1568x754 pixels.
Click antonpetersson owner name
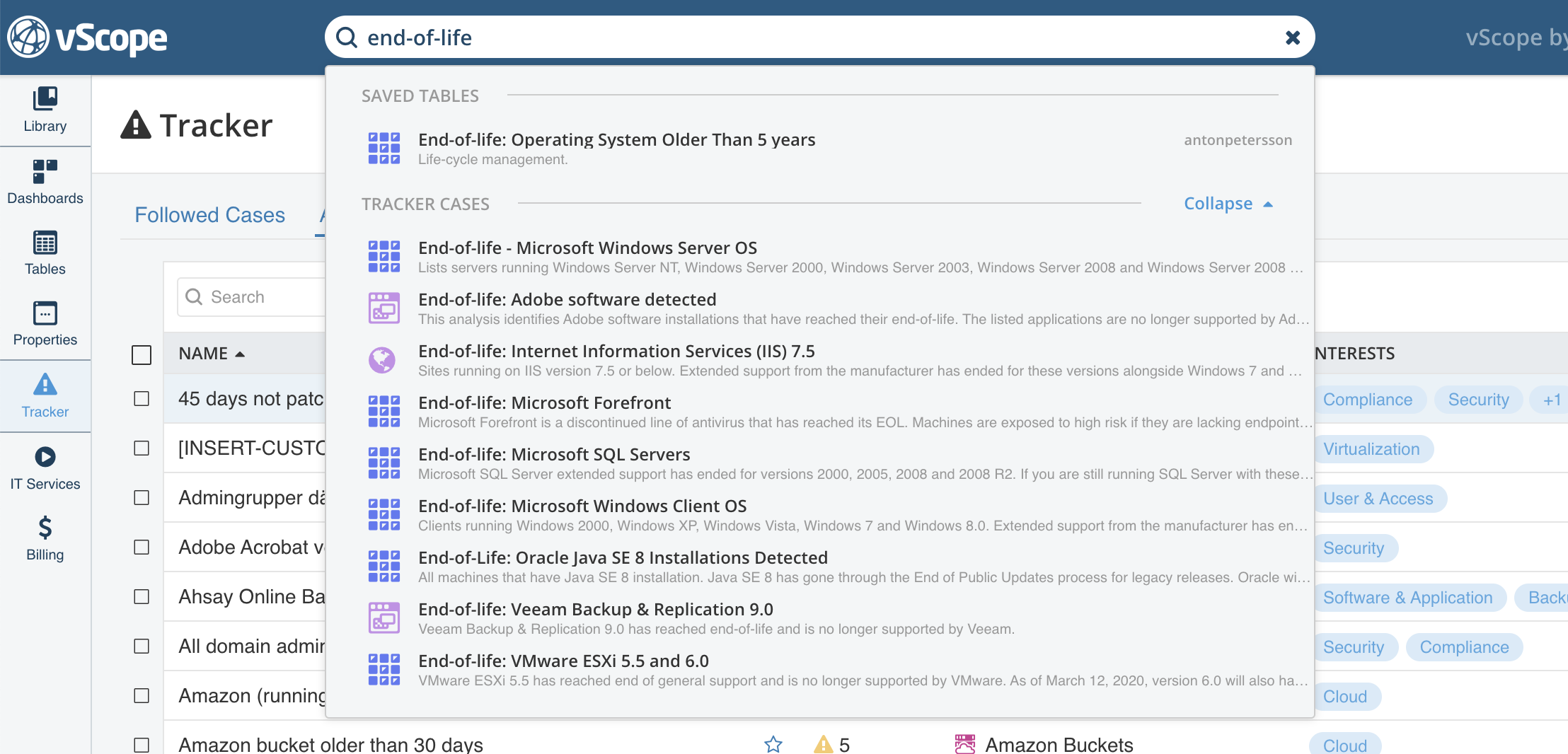click(x=1238, y=140)
